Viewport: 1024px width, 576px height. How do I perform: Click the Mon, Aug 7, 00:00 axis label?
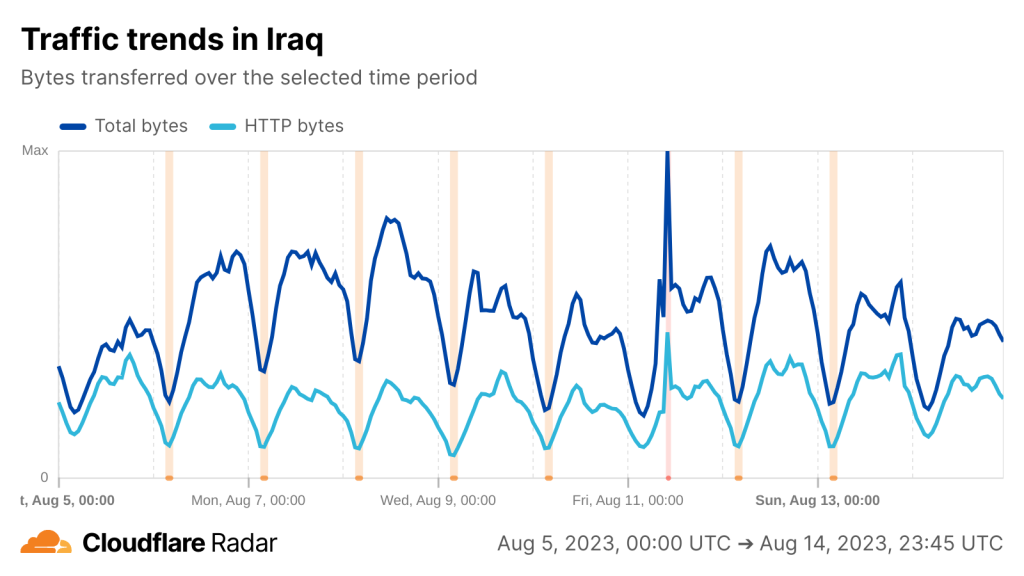click(248, 500)
